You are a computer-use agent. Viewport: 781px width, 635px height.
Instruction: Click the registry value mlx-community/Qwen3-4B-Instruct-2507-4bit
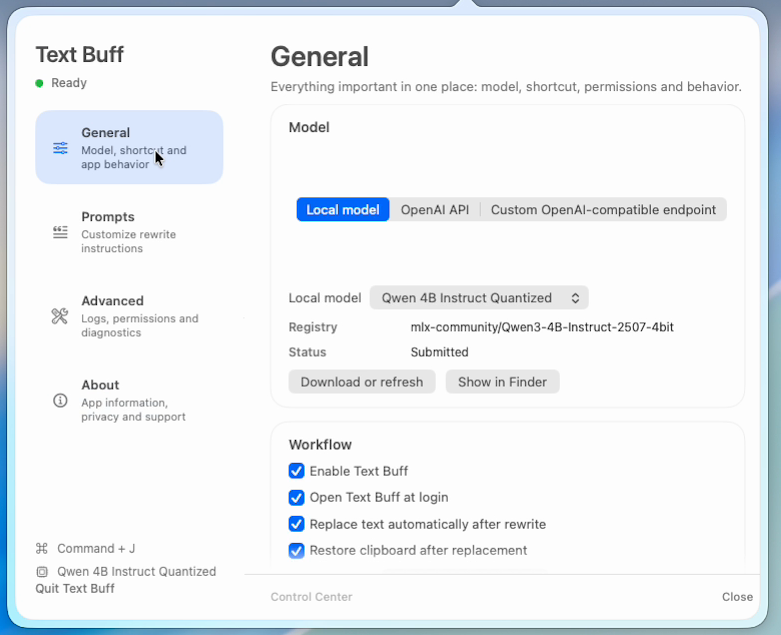(542, 327)
